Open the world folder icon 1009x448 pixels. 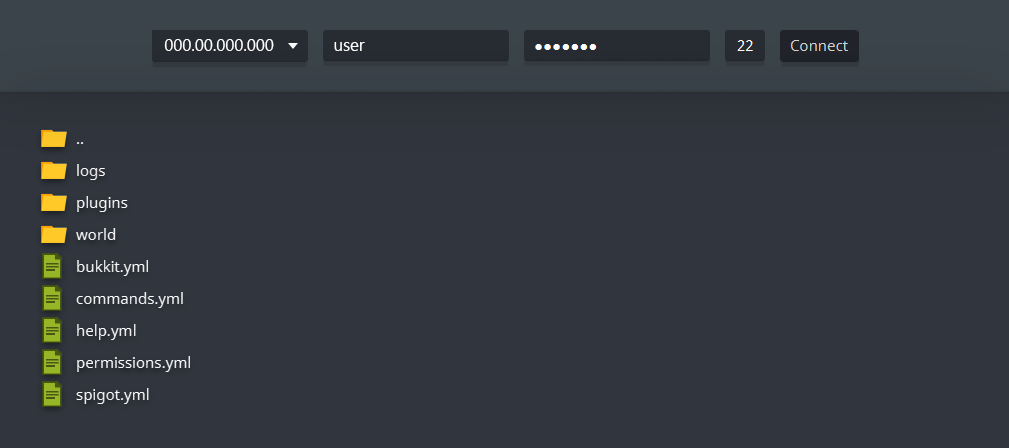point(53,234)
